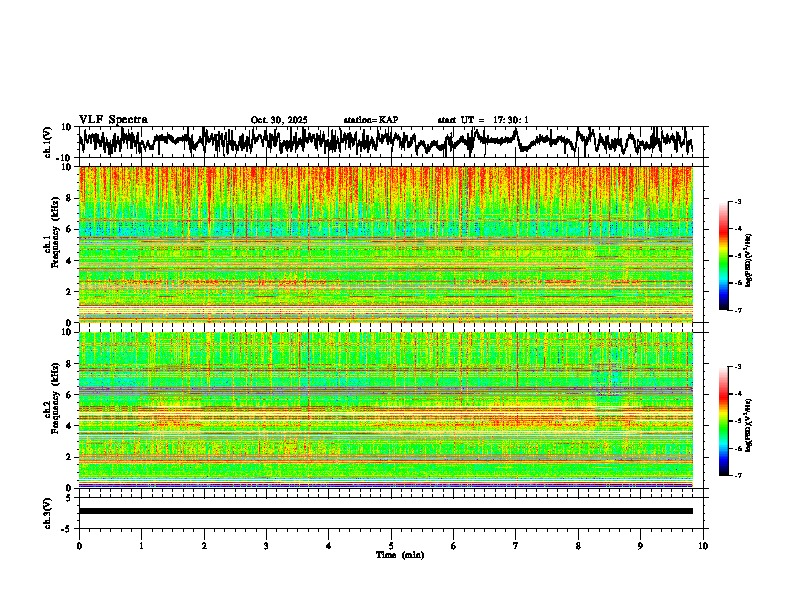Image resolution: width=792 pixels, height=612 pixels.
Task: Click the "start UT = 17:30: 1" text
Action: coord(483,120)
